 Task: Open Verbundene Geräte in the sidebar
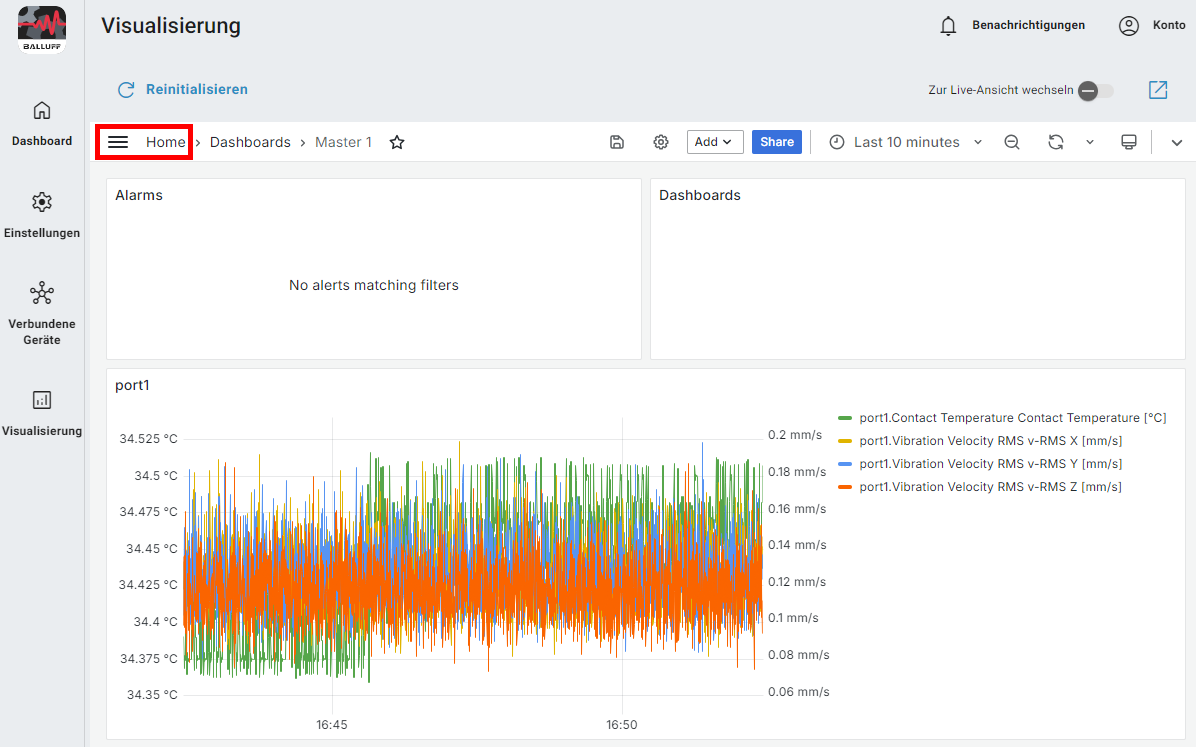42,312
